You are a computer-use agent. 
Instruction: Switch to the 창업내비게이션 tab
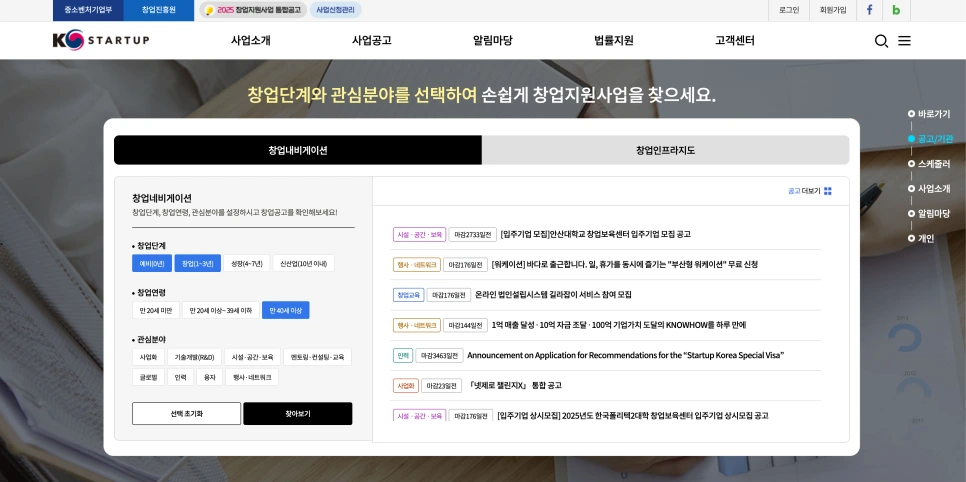[x=298, y=150]
